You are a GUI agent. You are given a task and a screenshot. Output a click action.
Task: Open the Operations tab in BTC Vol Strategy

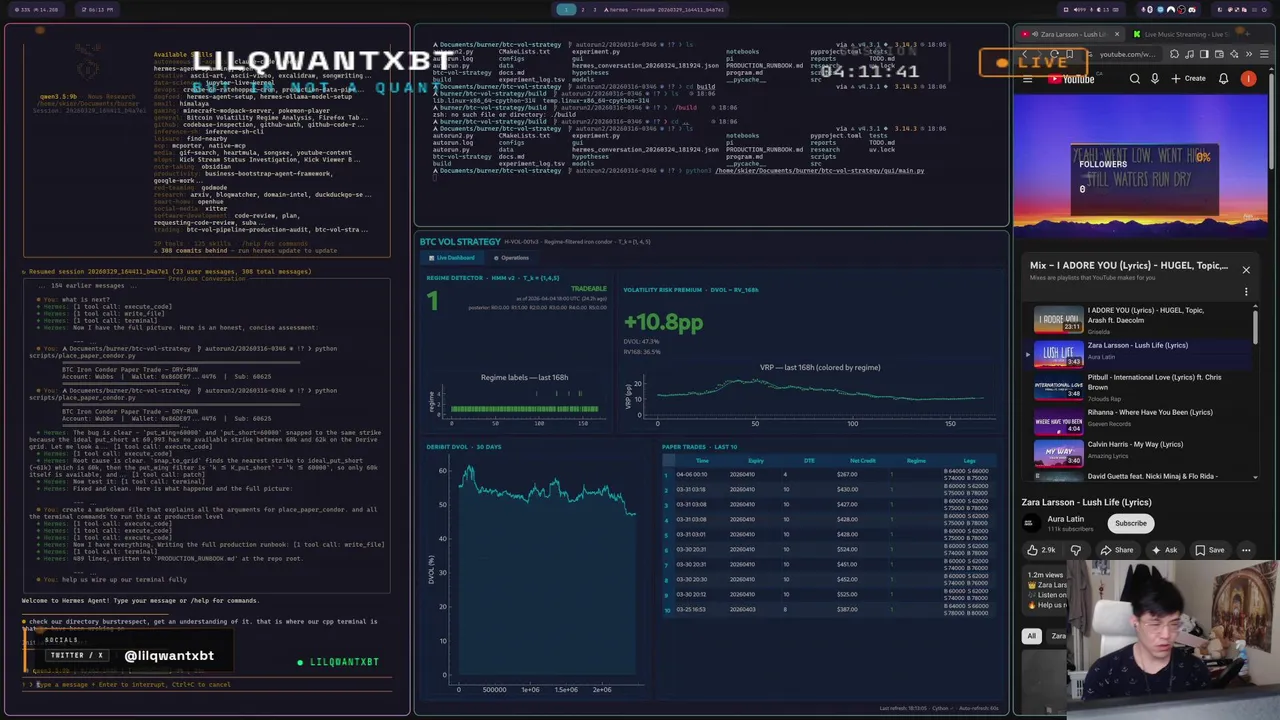tap(510, 258)
